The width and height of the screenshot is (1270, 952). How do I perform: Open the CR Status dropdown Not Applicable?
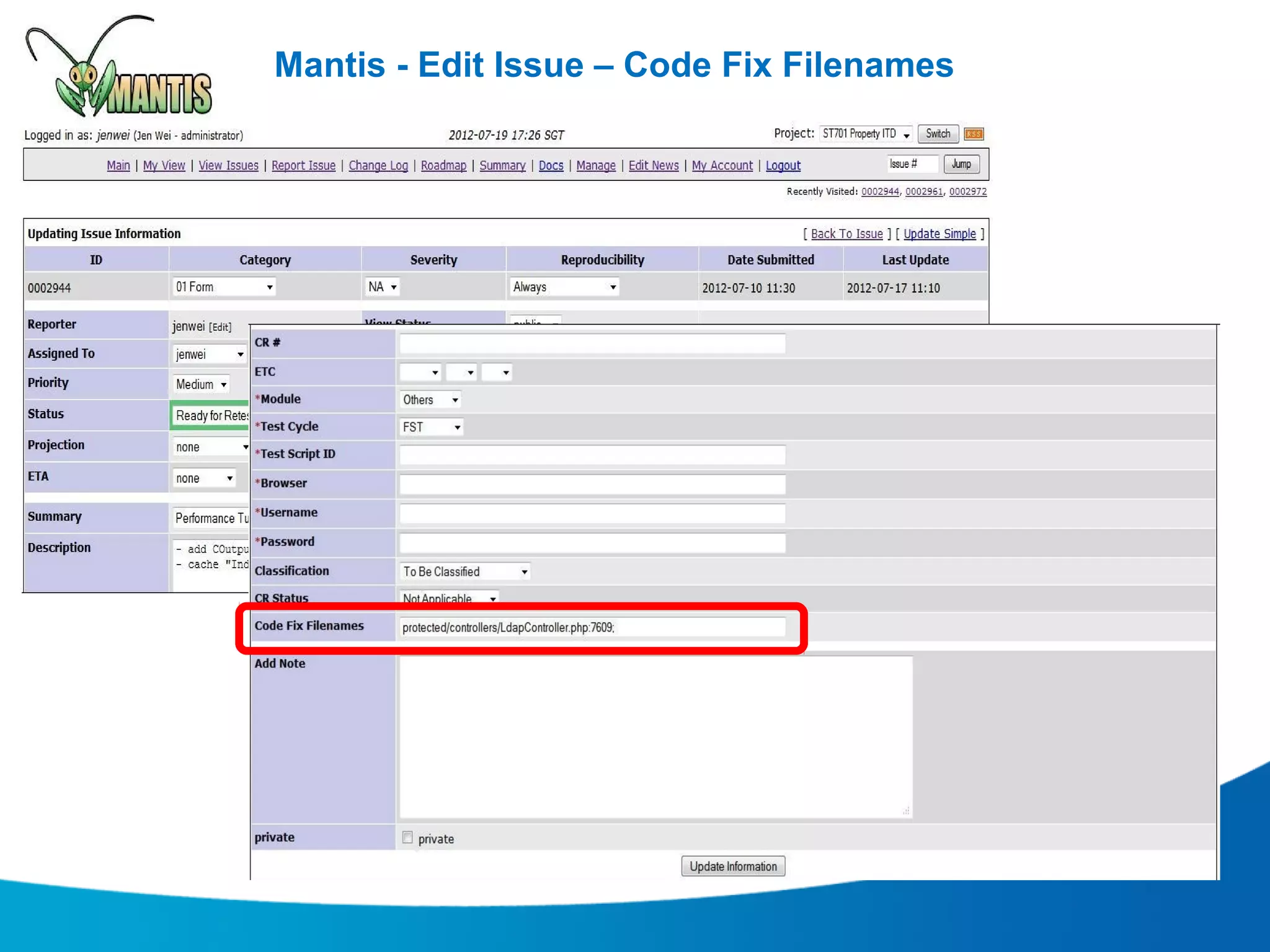click(x=450, y=598)
